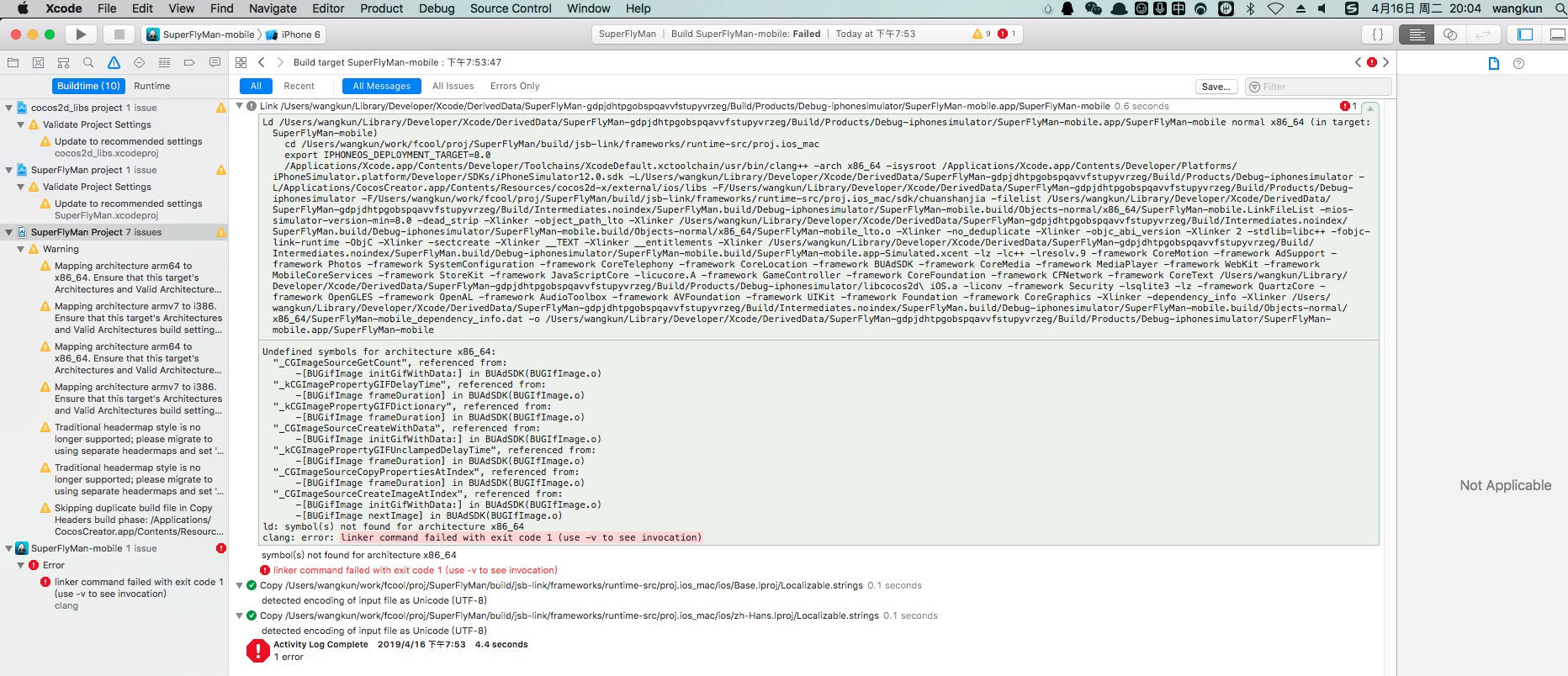This screenshot has width=1568, height=676.
Task: Switch to the Version editor
Action: pyautogui.click(x=1482, y=34)
